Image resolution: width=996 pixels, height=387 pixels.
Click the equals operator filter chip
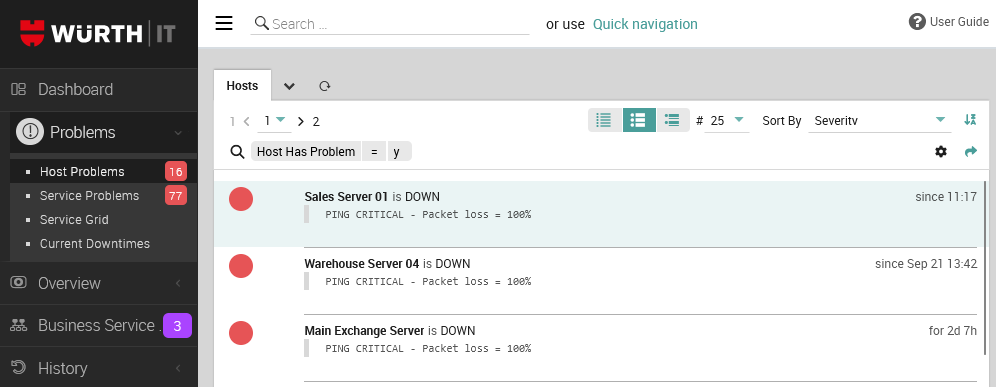tap(374, 152)
